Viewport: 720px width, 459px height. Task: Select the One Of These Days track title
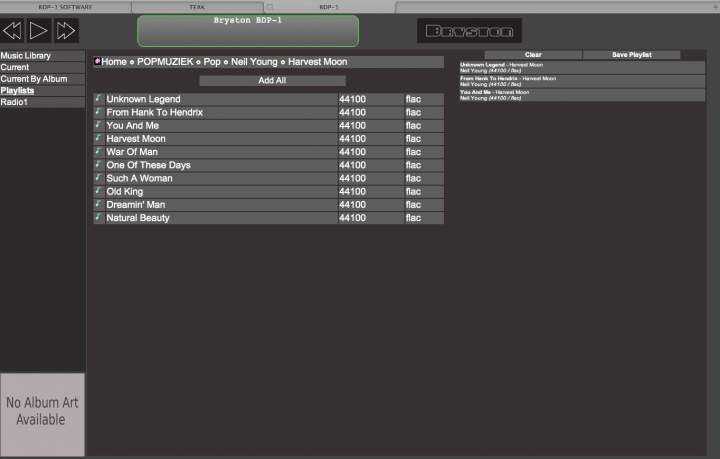(148, 165)
